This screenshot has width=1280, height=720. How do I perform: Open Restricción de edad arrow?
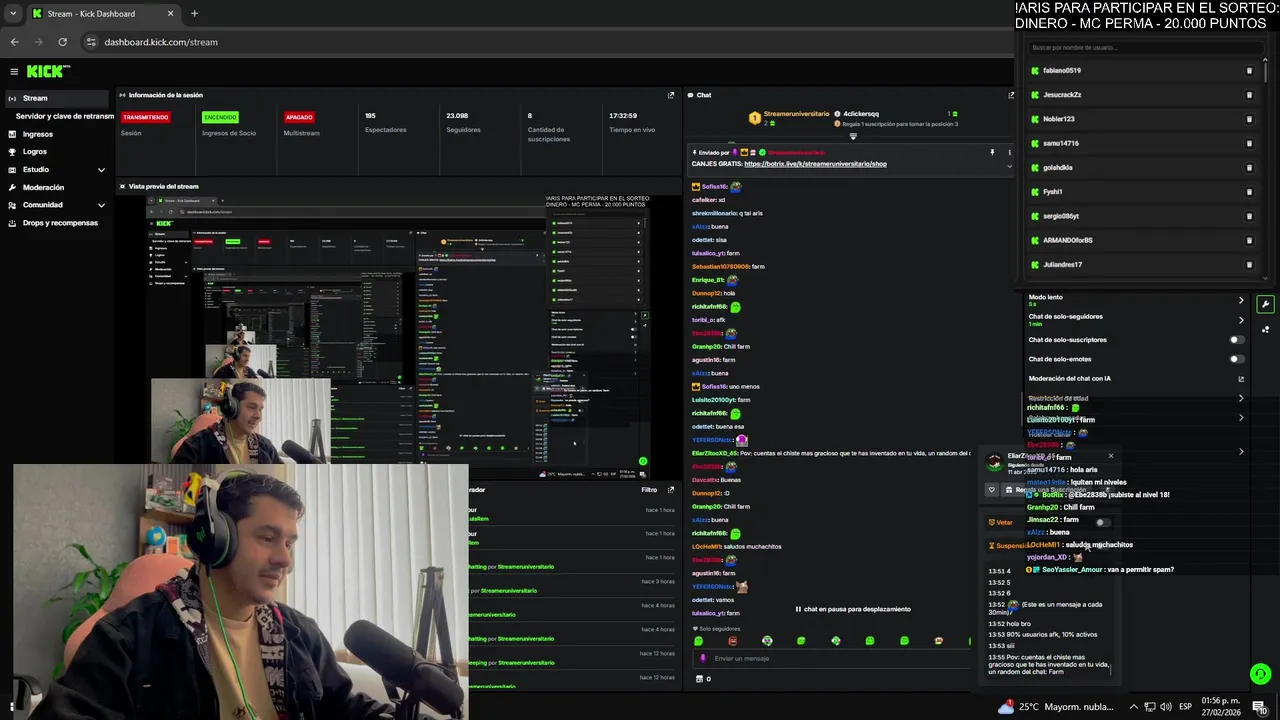coord(1241,398)
